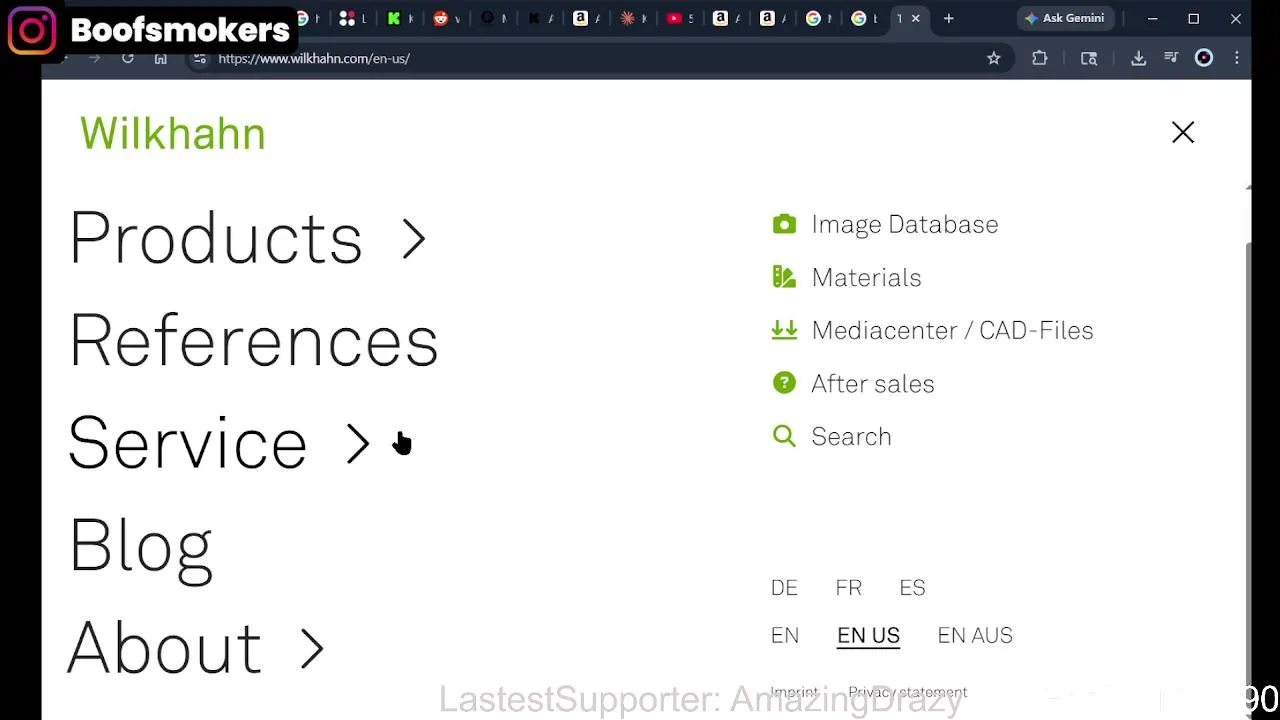
Task: Switch site language to EN AUS
Action: (x=975, y=636)
